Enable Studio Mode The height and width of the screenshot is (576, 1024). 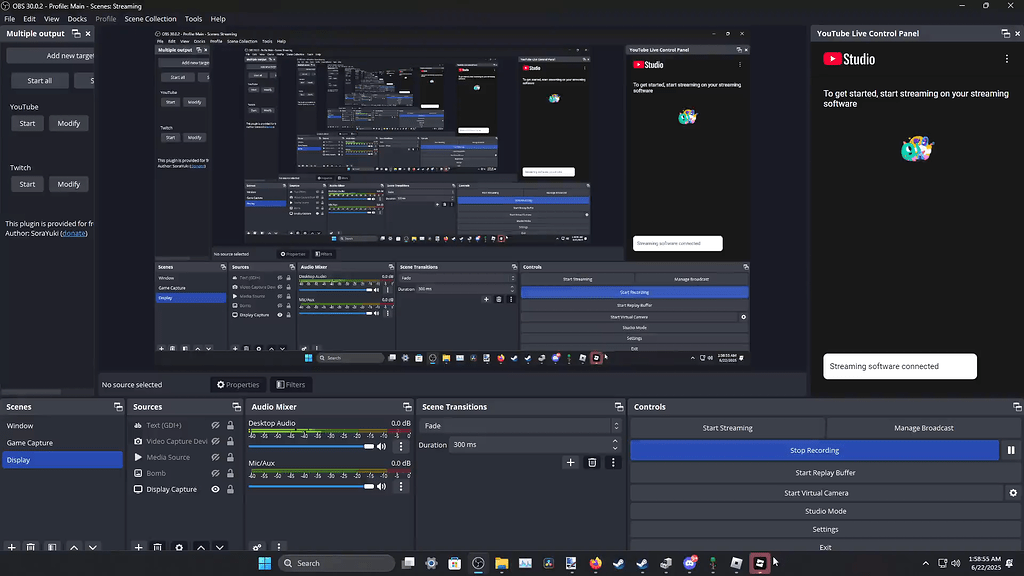pyautogui.click(x=826, y=511)
